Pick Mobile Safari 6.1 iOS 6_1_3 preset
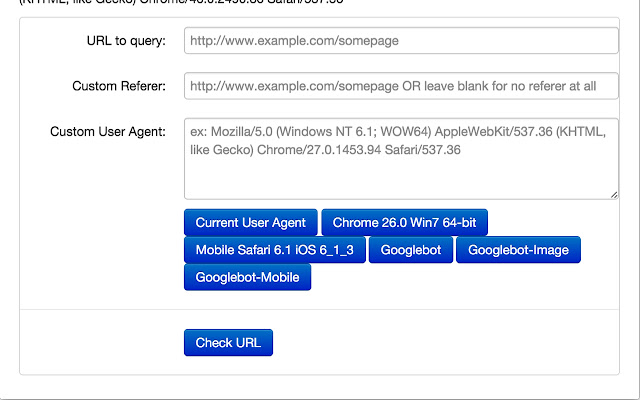 pyautogui.click(x=275, y=250)
